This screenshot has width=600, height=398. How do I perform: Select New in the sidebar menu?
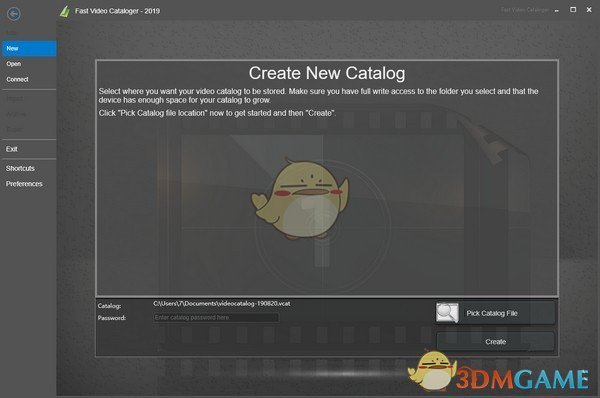(28, 49)
